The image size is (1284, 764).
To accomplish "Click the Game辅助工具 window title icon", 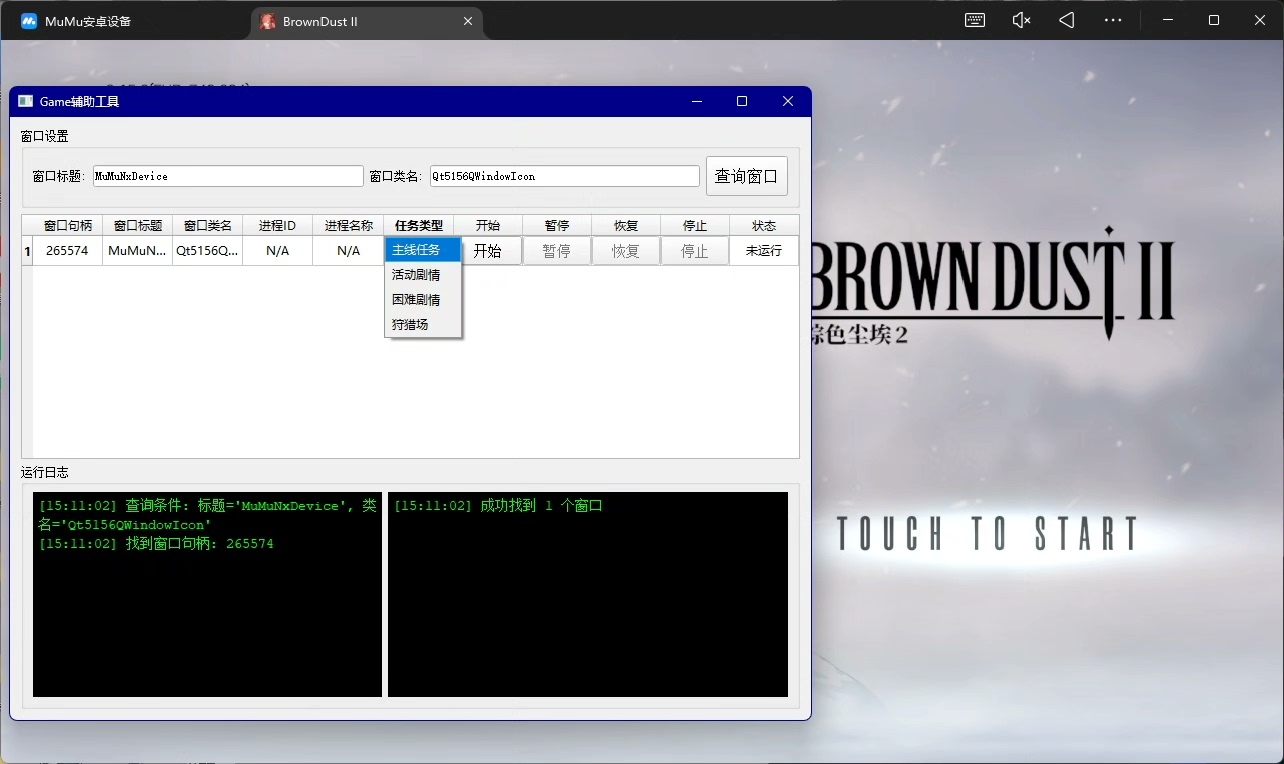I will (x=26, y=101).
